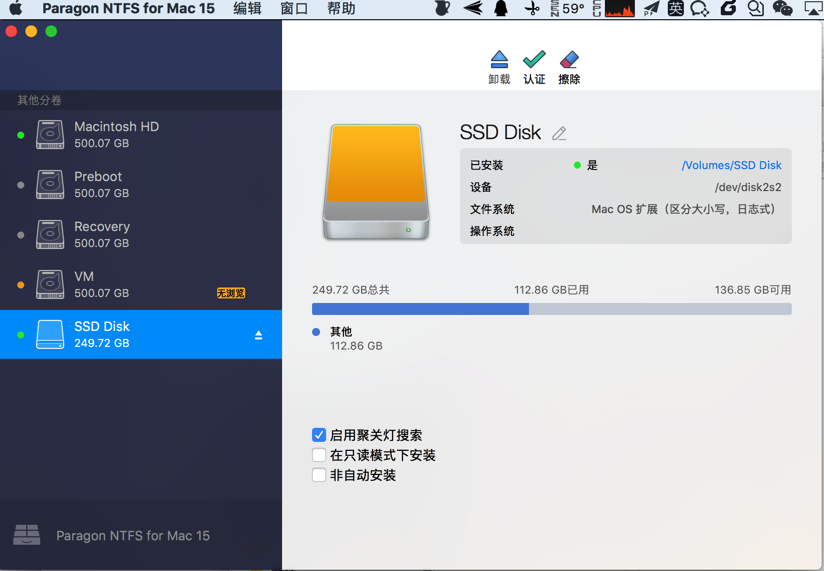The width and height of the screenshot is (824, 571).
Task: Select the Macintosh HD drive icon
Action: [50, 134]
